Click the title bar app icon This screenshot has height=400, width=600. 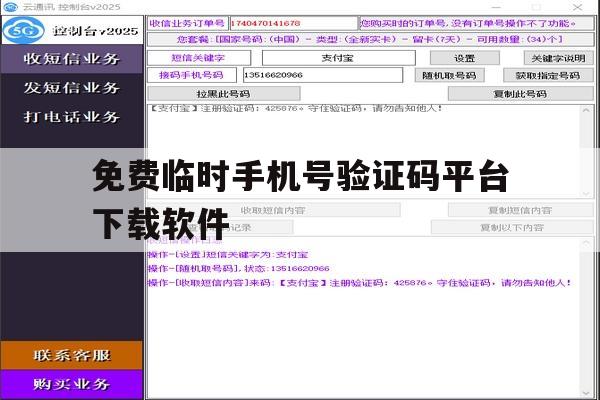pyautogui.click(x=10, y=7)
